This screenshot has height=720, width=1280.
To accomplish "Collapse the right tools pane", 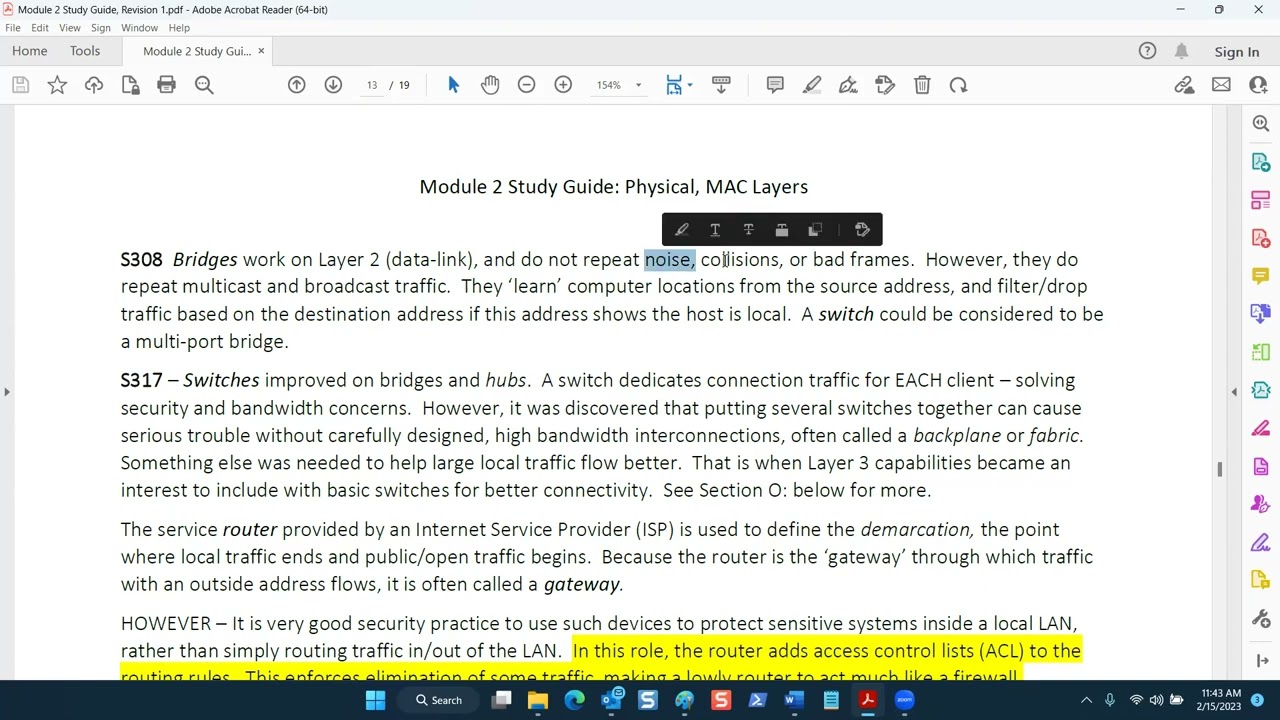I will click(1234, 392).
